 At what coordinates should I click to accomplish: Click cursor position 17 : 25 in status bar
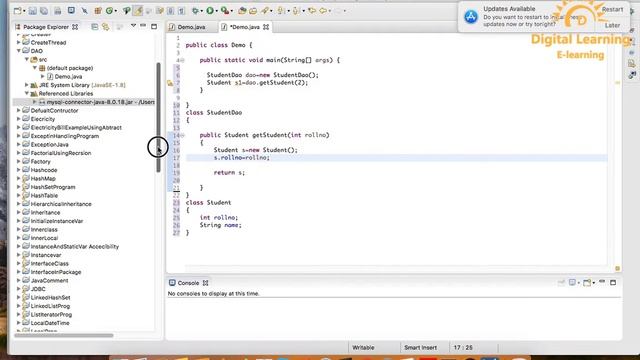pos(463,348)
